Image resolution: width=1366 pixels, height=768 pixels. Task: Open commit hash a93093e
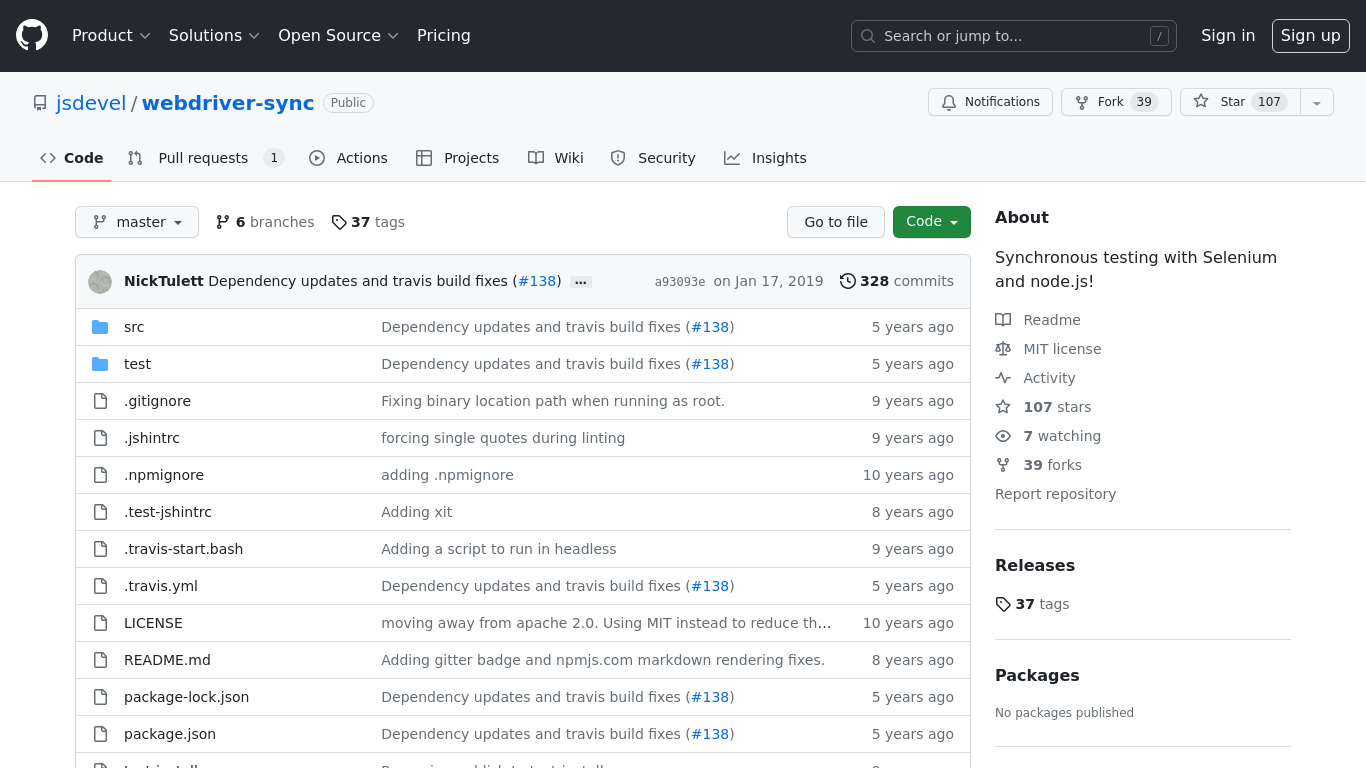(680, 282)
